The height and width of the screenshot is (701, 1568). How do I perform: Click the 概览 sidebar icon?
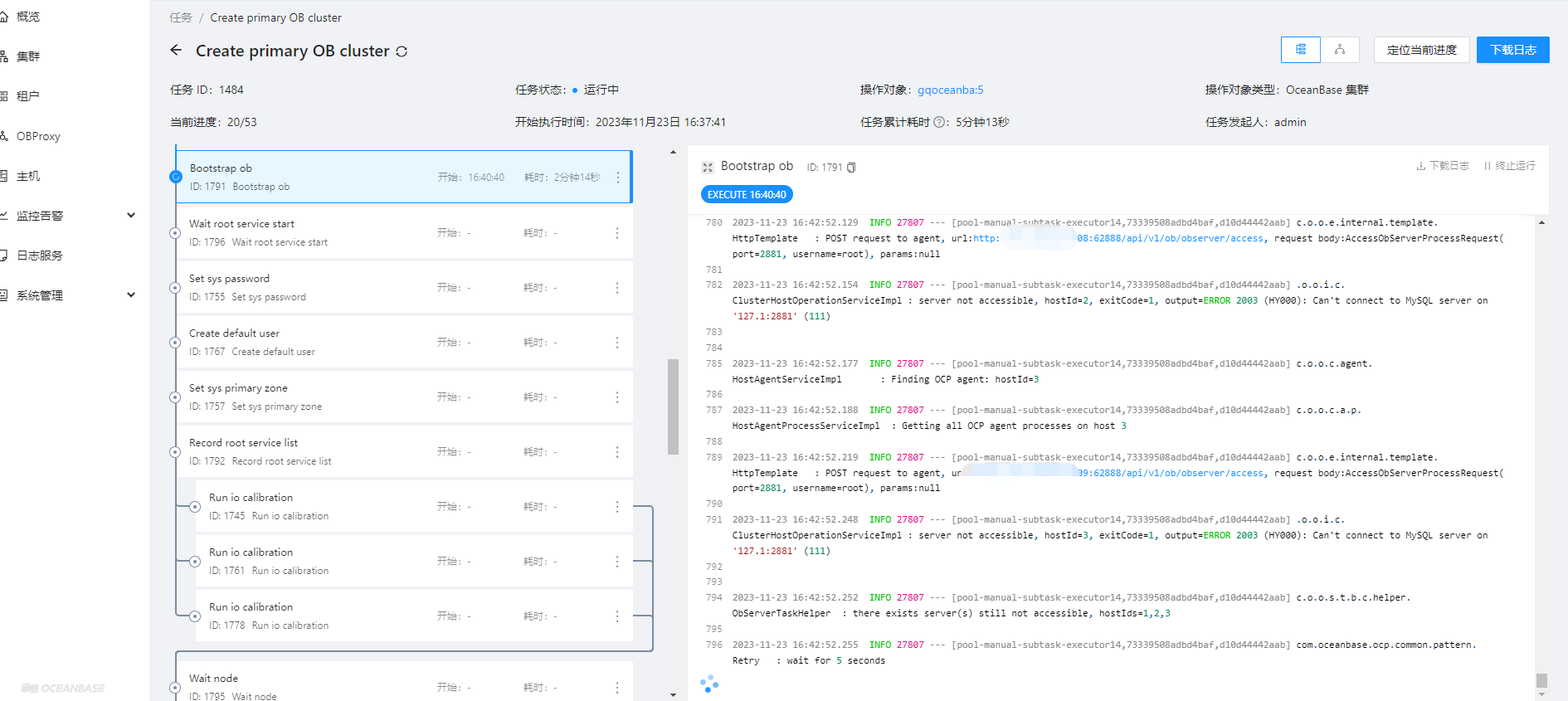click(3, 17)
